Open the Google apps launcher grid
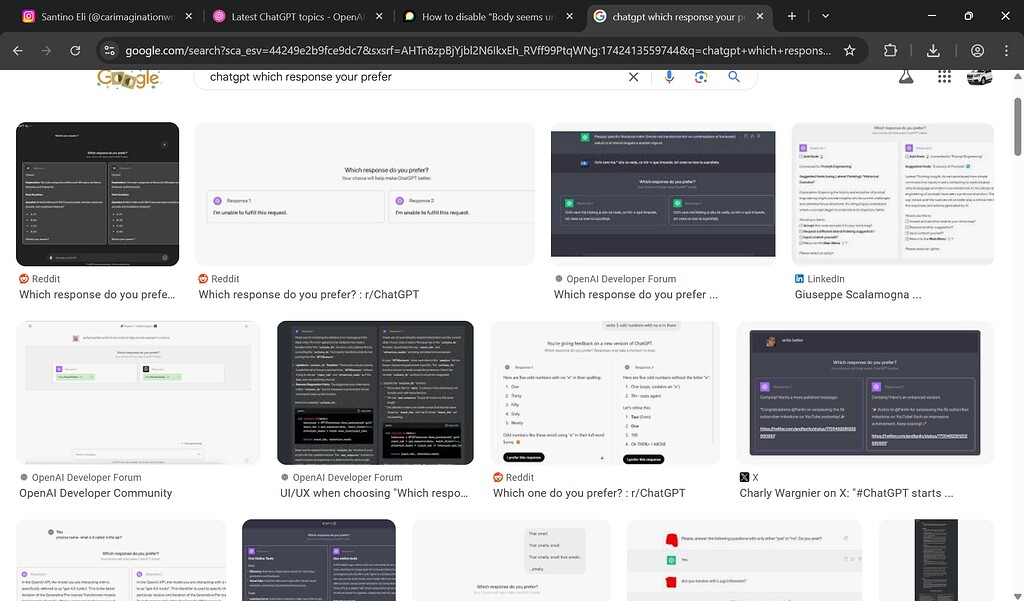 click(943, 76)
